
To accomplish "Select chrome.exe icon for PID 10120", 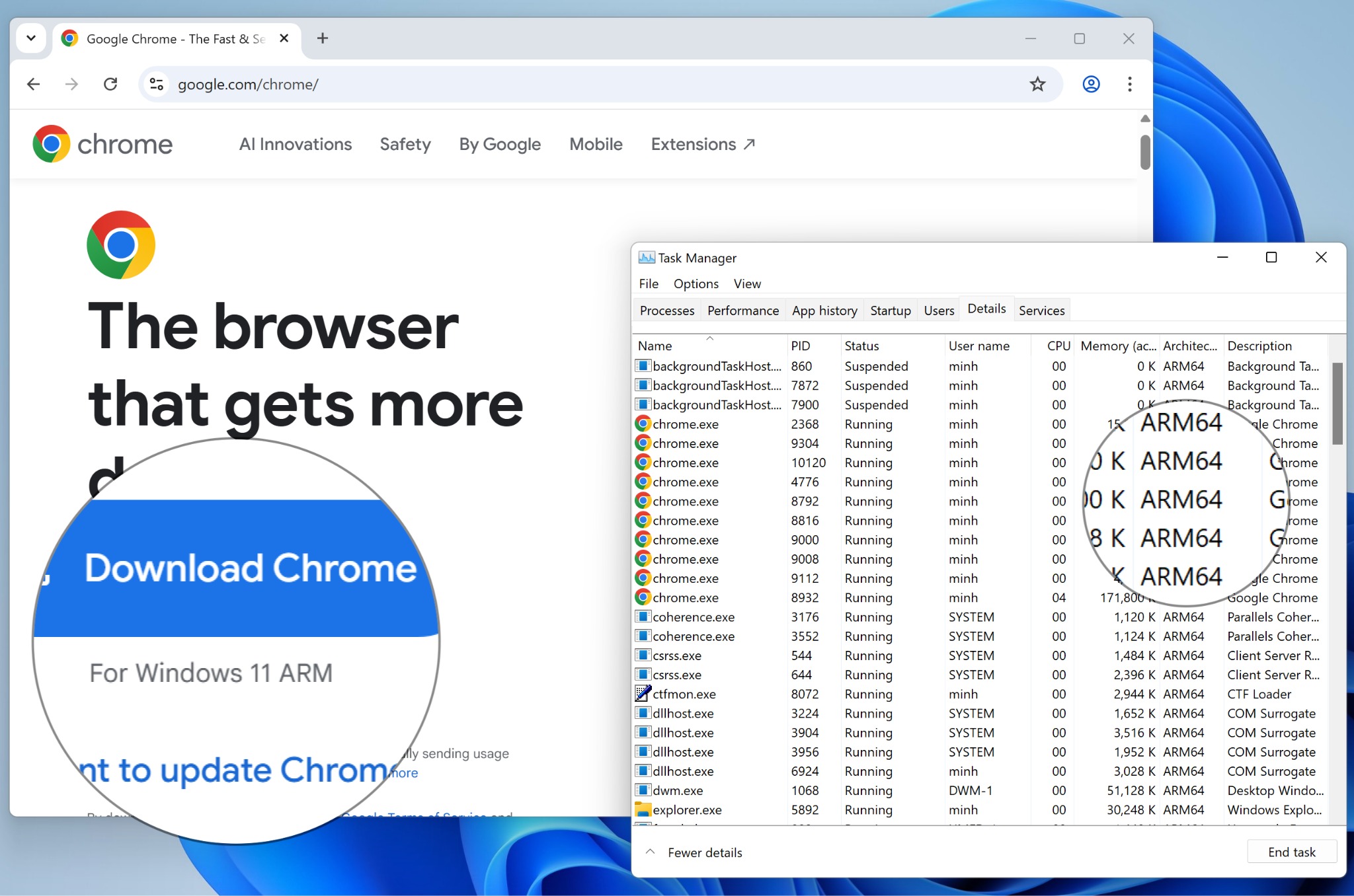I will pyautogui.click(x=643, y=462).
